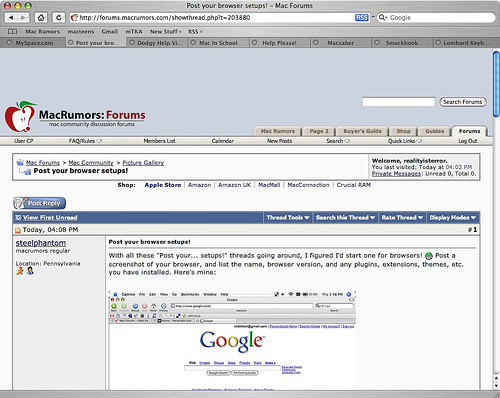Screen dimensions: 500x398
Task: Open the Buyer's Guide tab
Action: tap(362, 131)
